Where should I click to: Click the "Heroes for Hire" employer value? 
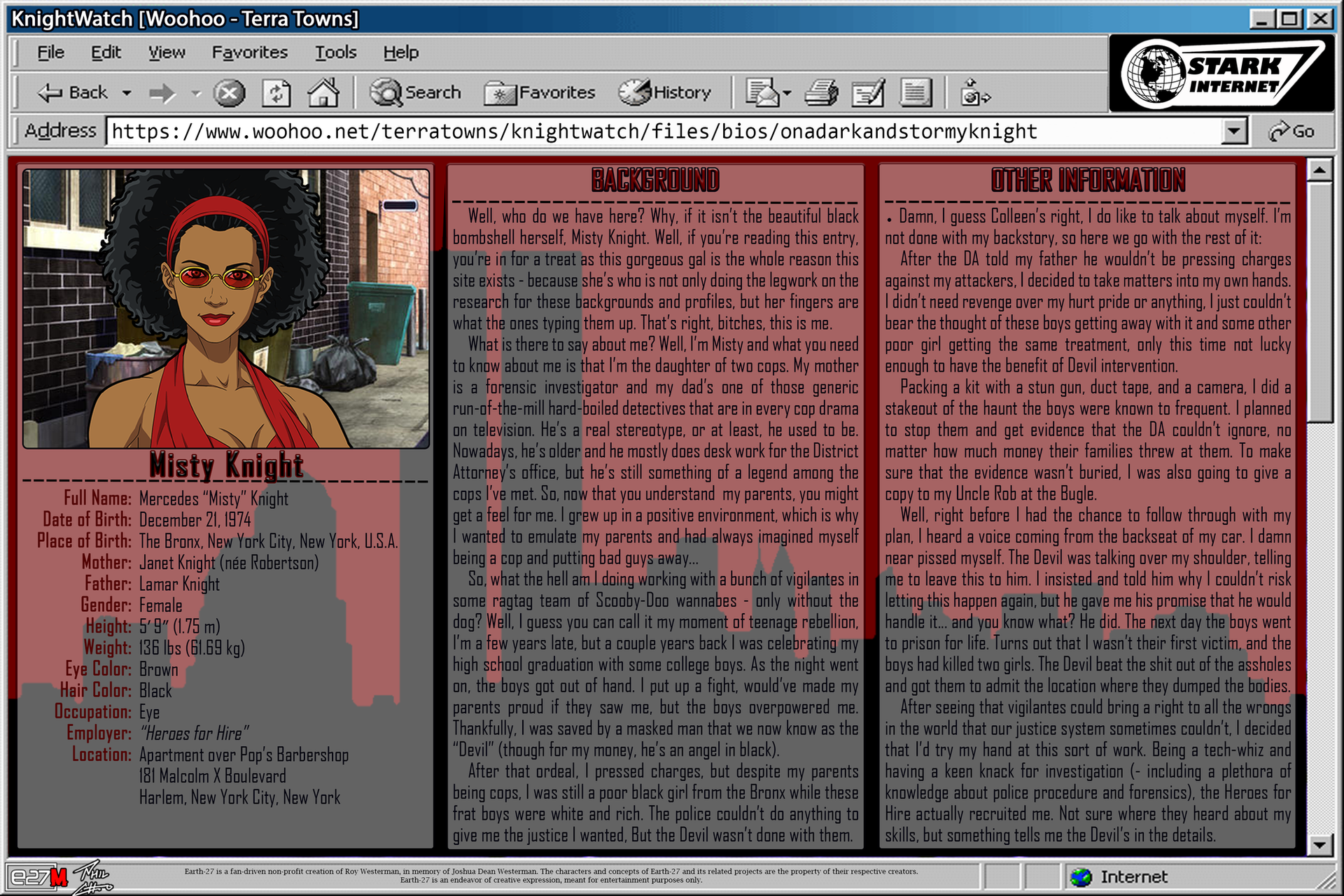pyautogui.click(x=195, y=734)
